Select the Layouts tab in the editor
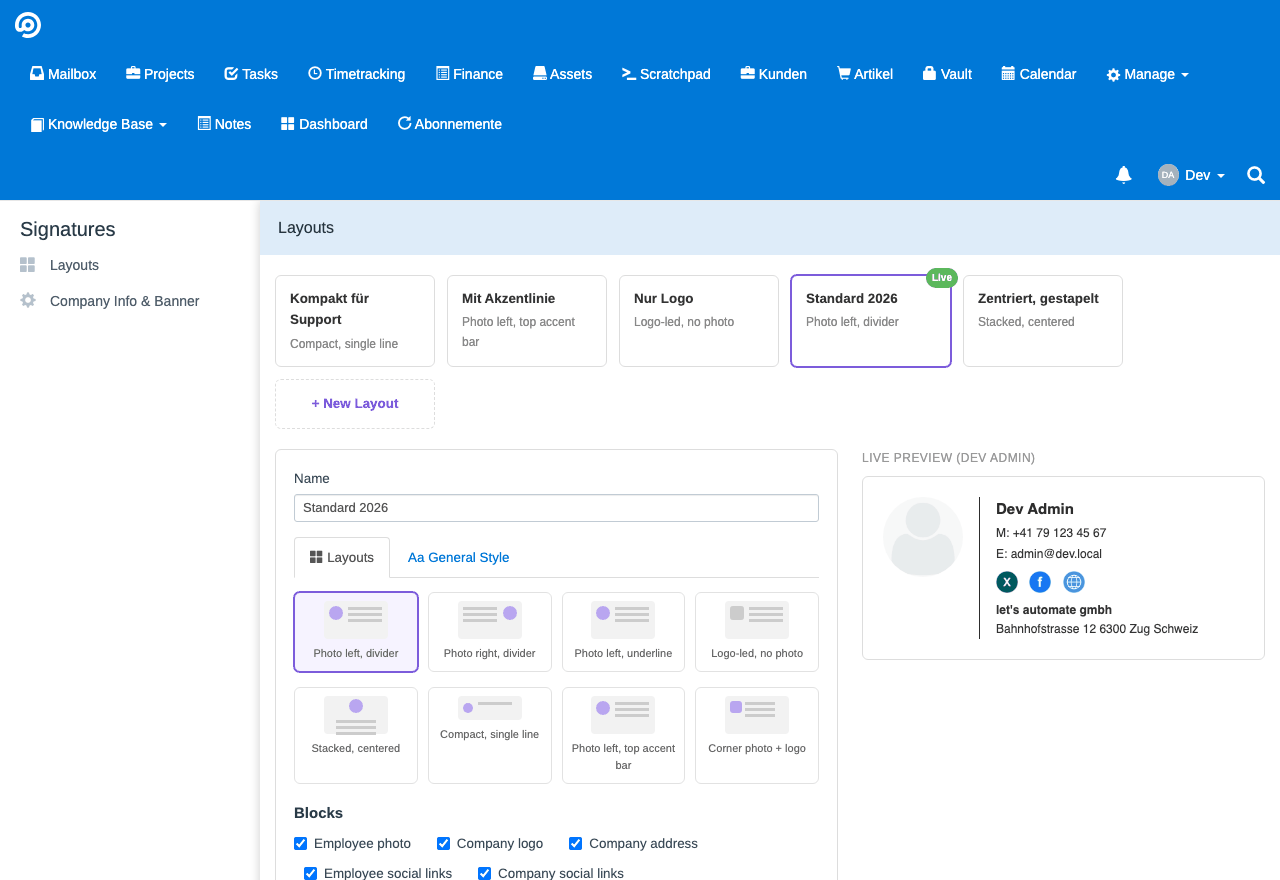Image resolution: width=1280 pixels, height=880 pixels. [342, 557]
